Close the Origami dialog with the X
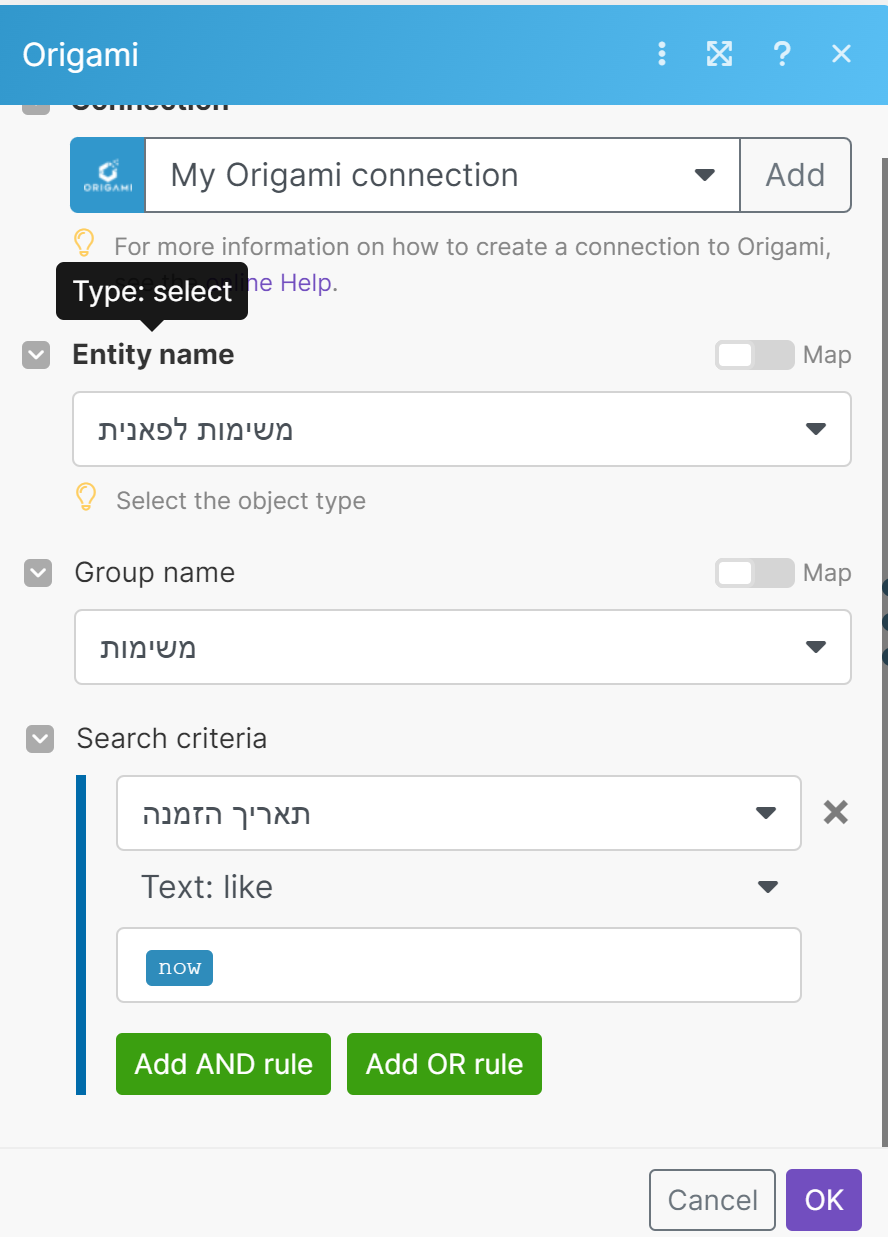888x1237 pixels. (x=841, y=54)
